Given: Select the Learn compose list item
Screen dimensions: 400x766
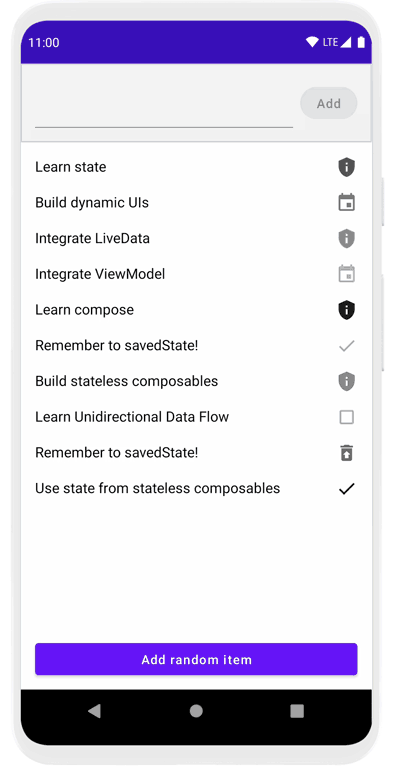Looking at the screenshot, I should pos(196,310).
